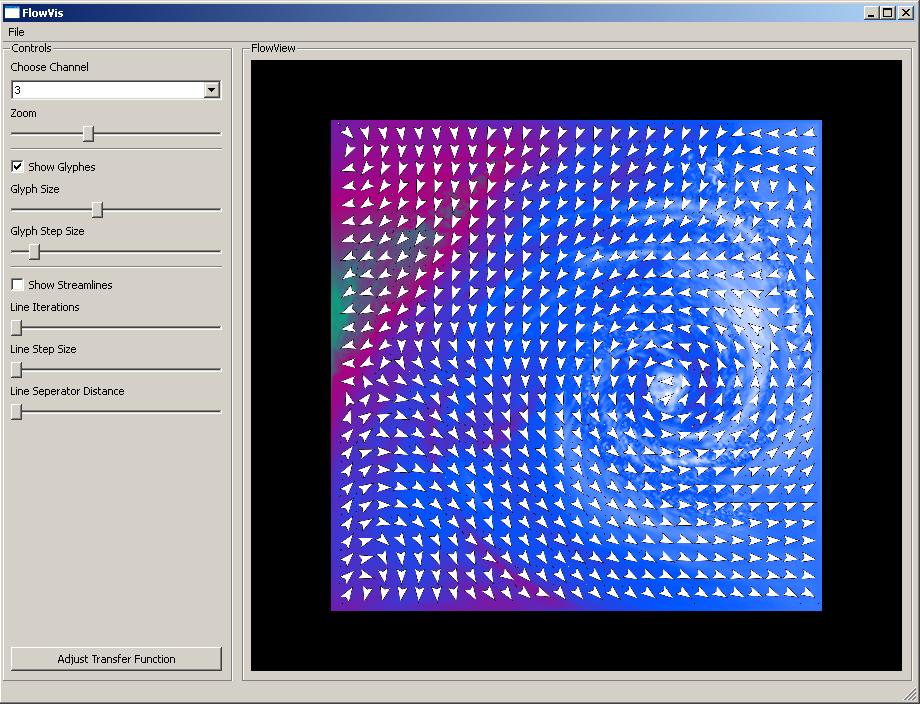This screenshot has height=704, width=920.
Task: Click the Glyph Size slider handle
Action: (x=97, y=209)
